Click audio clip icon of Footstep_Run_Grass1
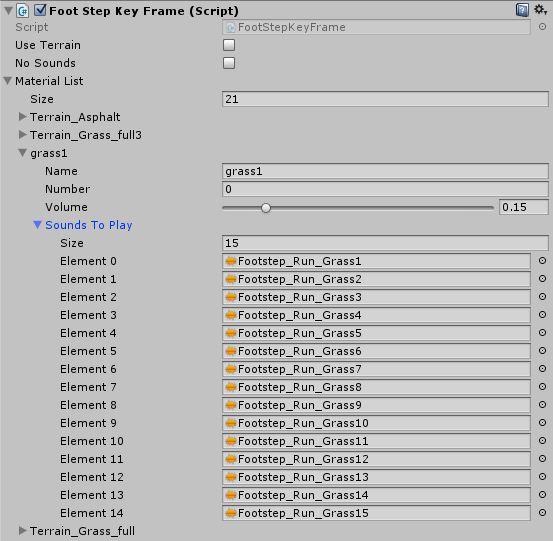The image size is (553, 541). click(x=231, y=261)
